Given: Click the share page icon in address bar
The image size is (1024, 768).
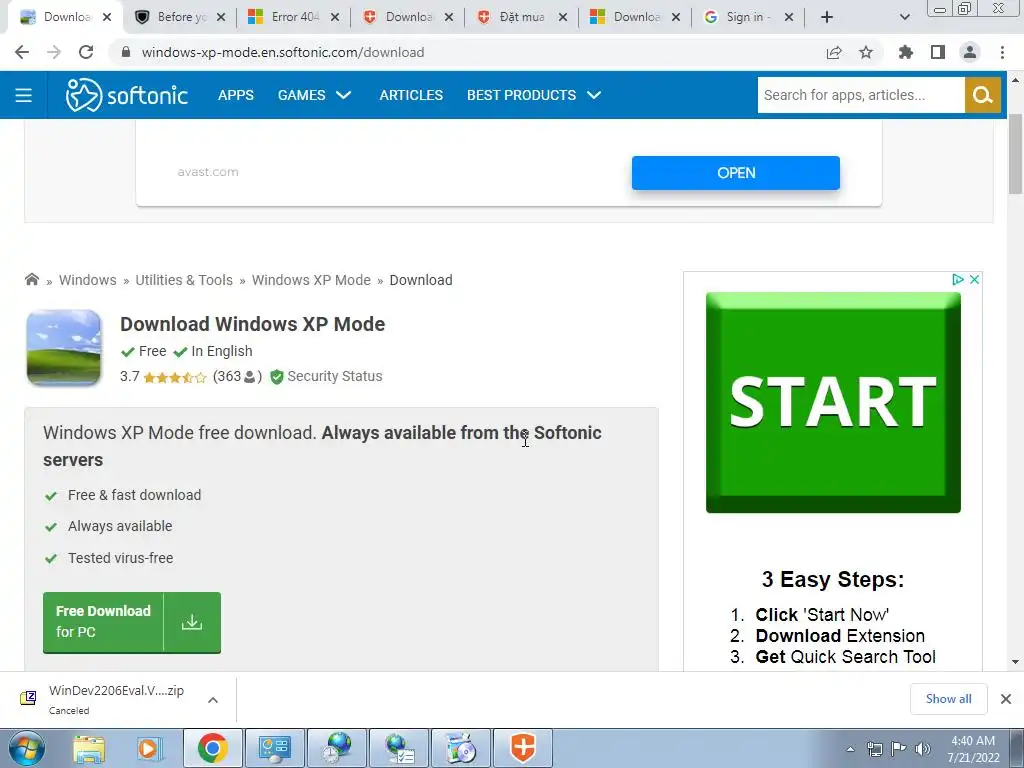Looking at the screenshot, I should coord(834,52).
